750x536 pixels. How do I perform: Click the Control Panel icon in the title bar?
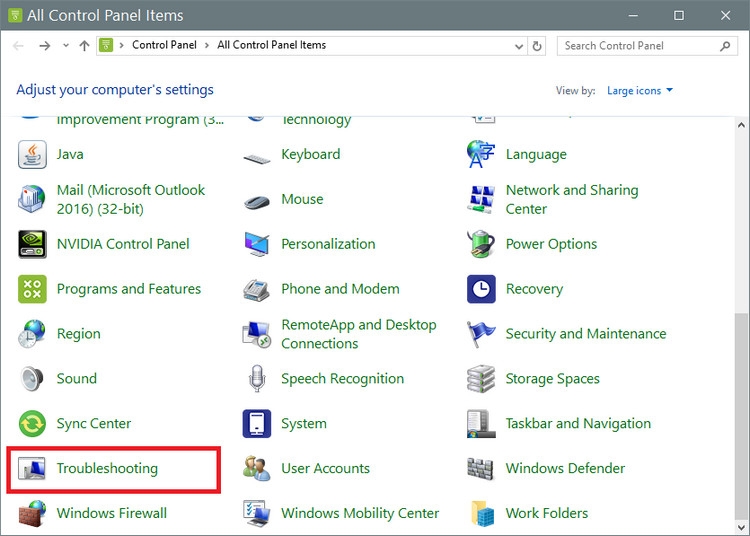(15, 15)
